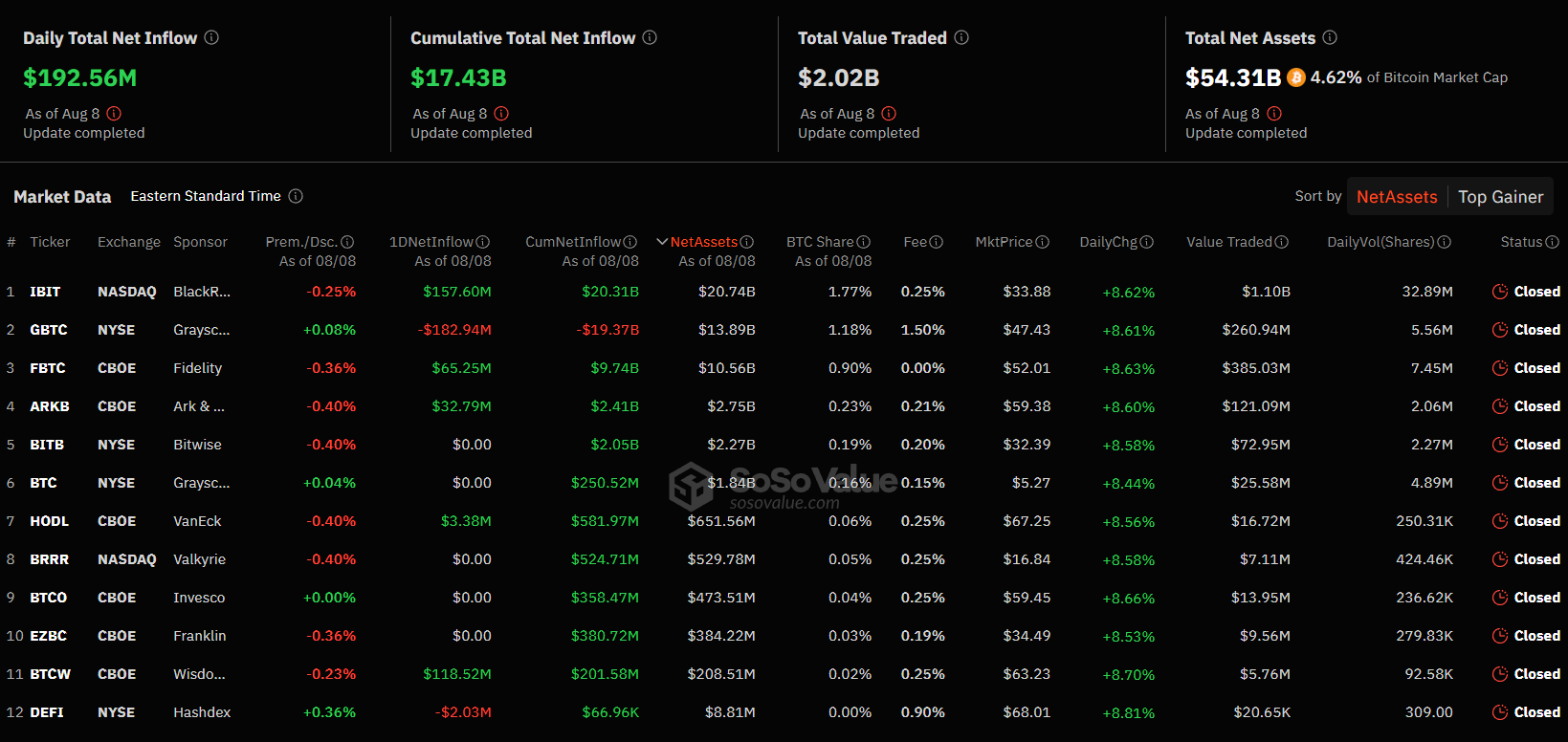The image size is (1568, 742).
Task: Click the $157.60M inflow value for IBIT
Action: (x=457, y=292)
